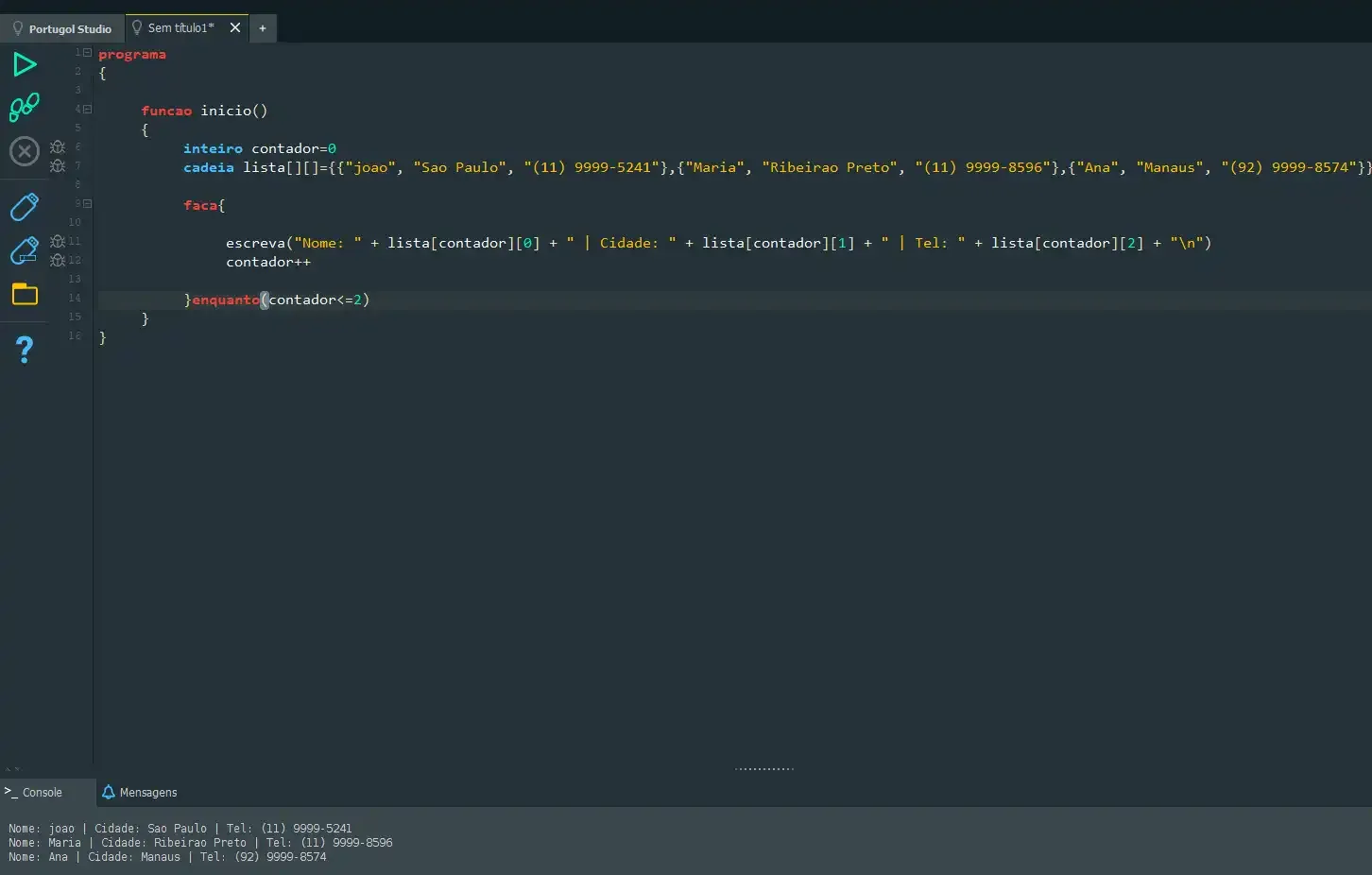
Task: Toggle the breakpoint bug on line 11
Action: click(58, 242)
